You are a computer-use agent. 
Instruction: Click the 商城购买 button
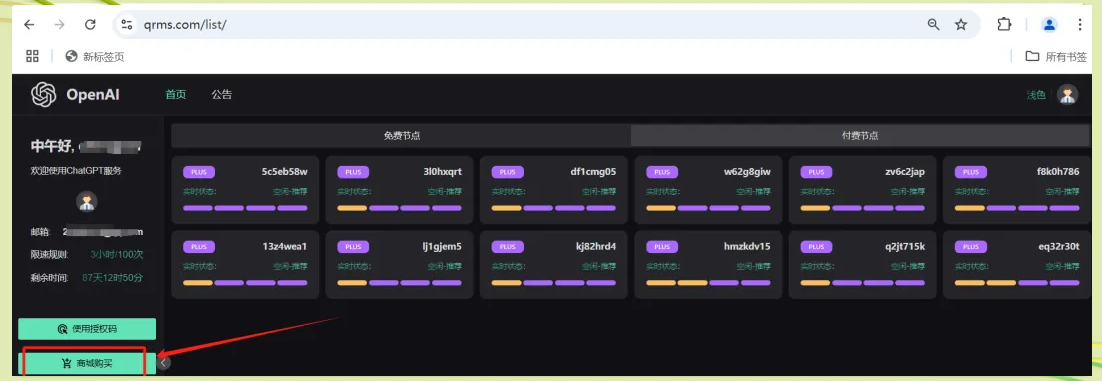(87, 363)
